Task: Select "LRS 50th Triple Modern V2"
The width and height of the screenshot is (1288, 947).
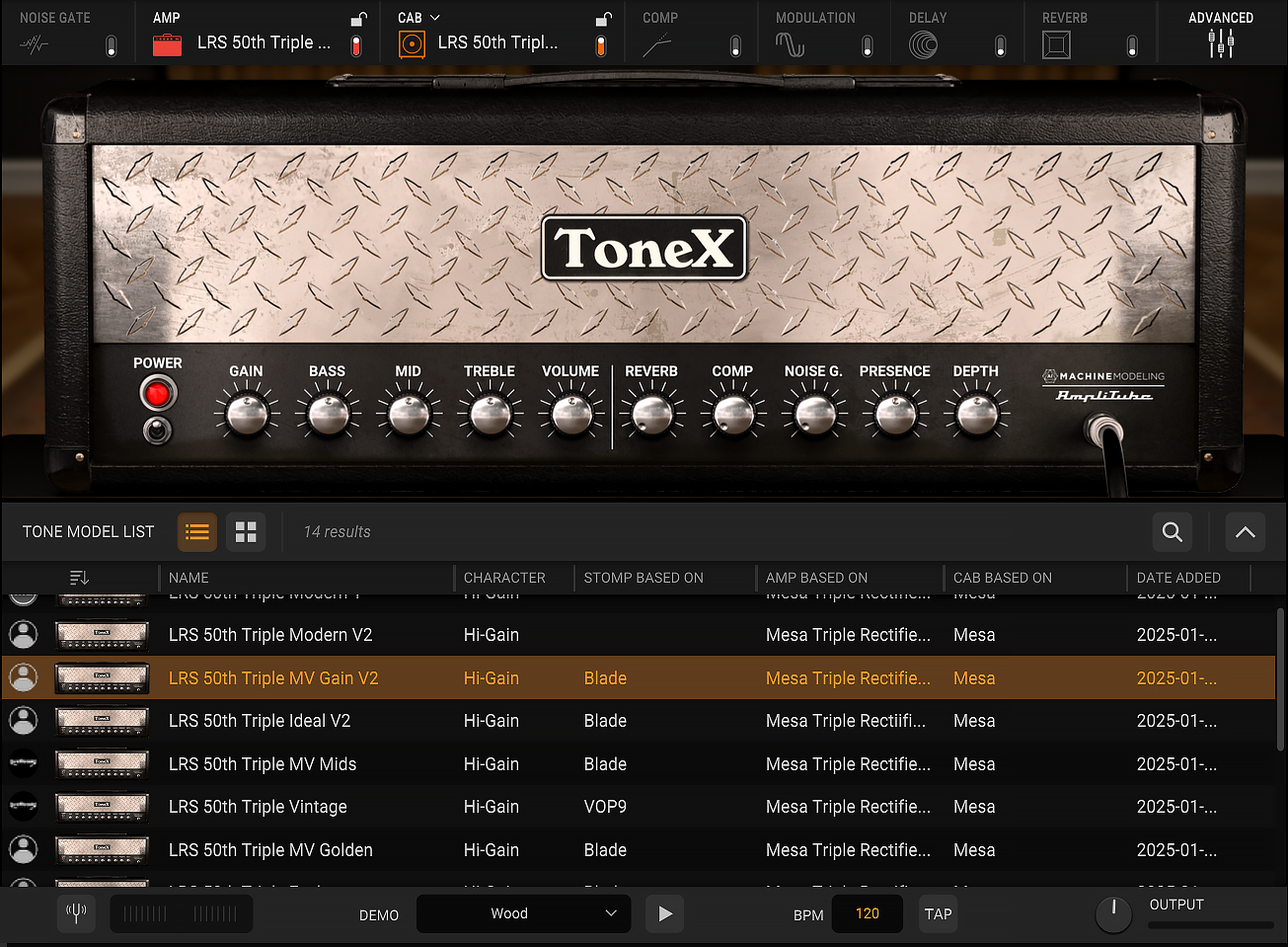Action: 270,635
